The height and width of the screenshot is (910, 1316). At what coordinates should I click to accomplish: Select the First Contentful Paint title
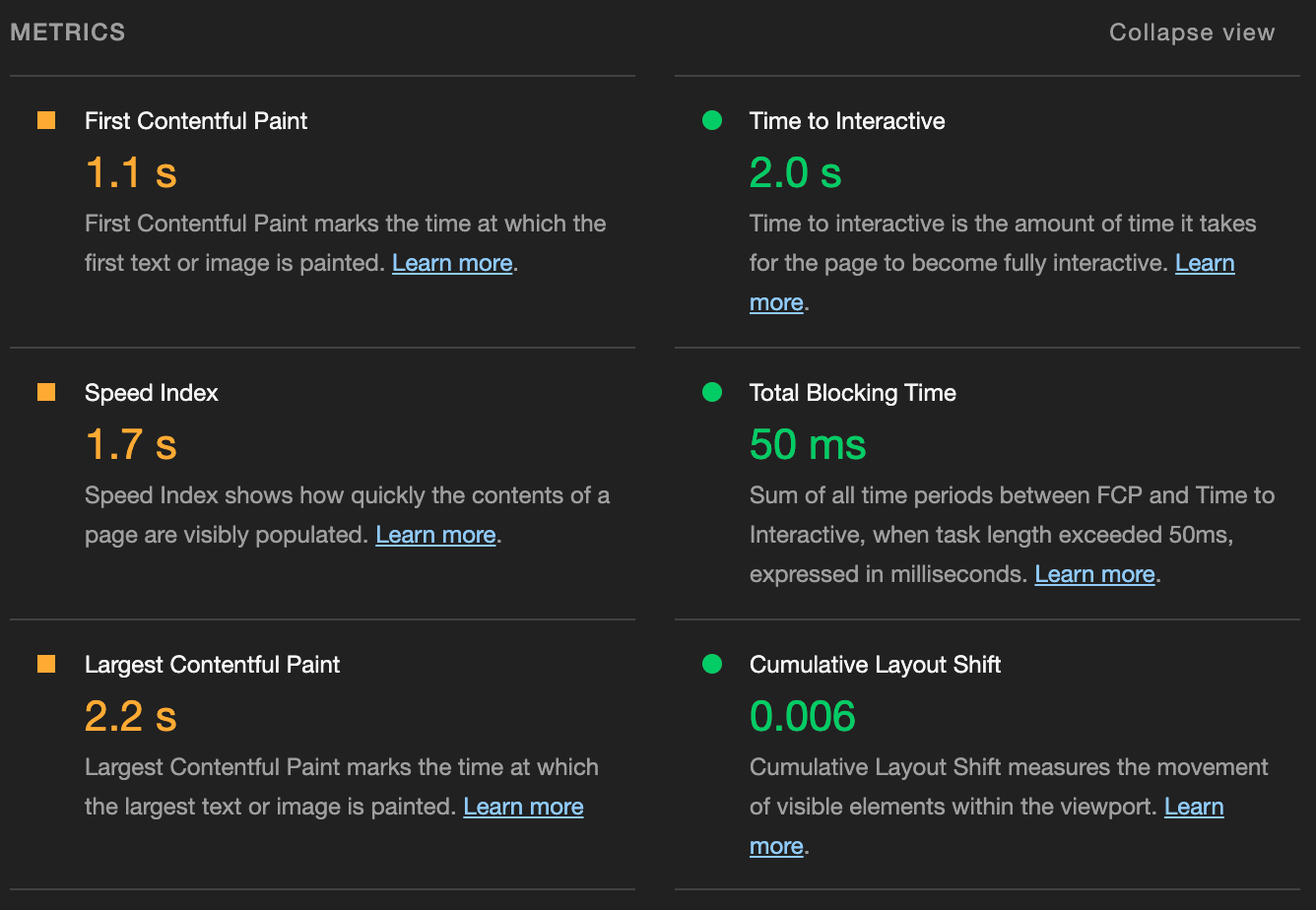(x=196, y=121)
